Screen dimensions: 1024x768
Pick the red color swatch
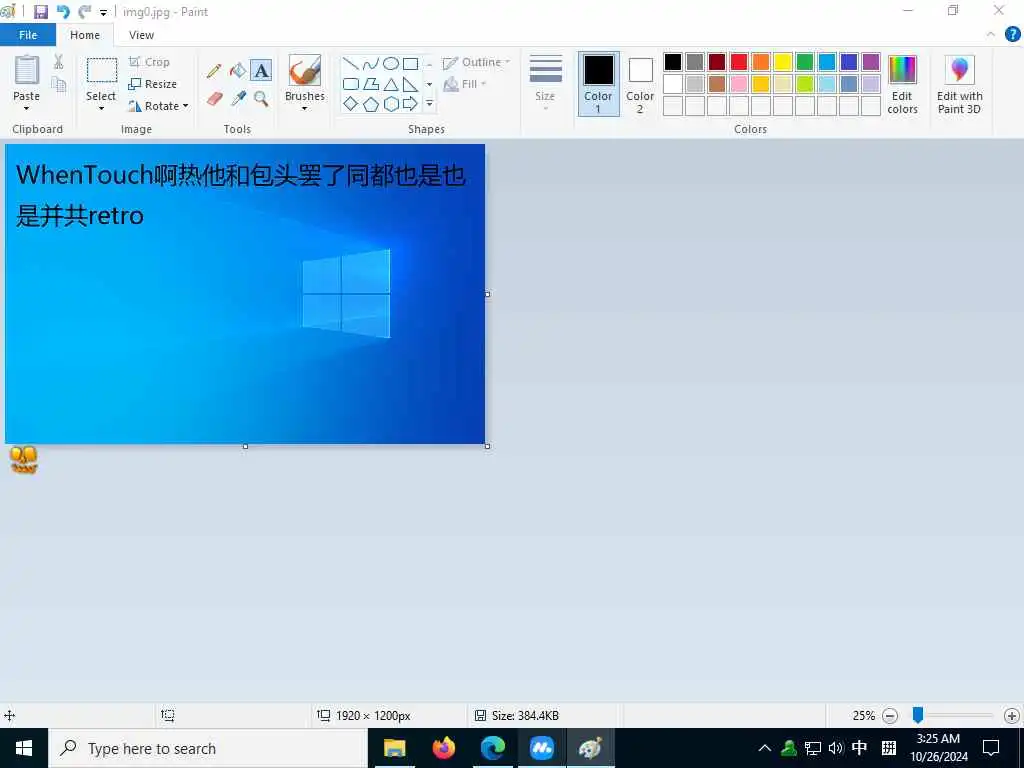[739, 62]
